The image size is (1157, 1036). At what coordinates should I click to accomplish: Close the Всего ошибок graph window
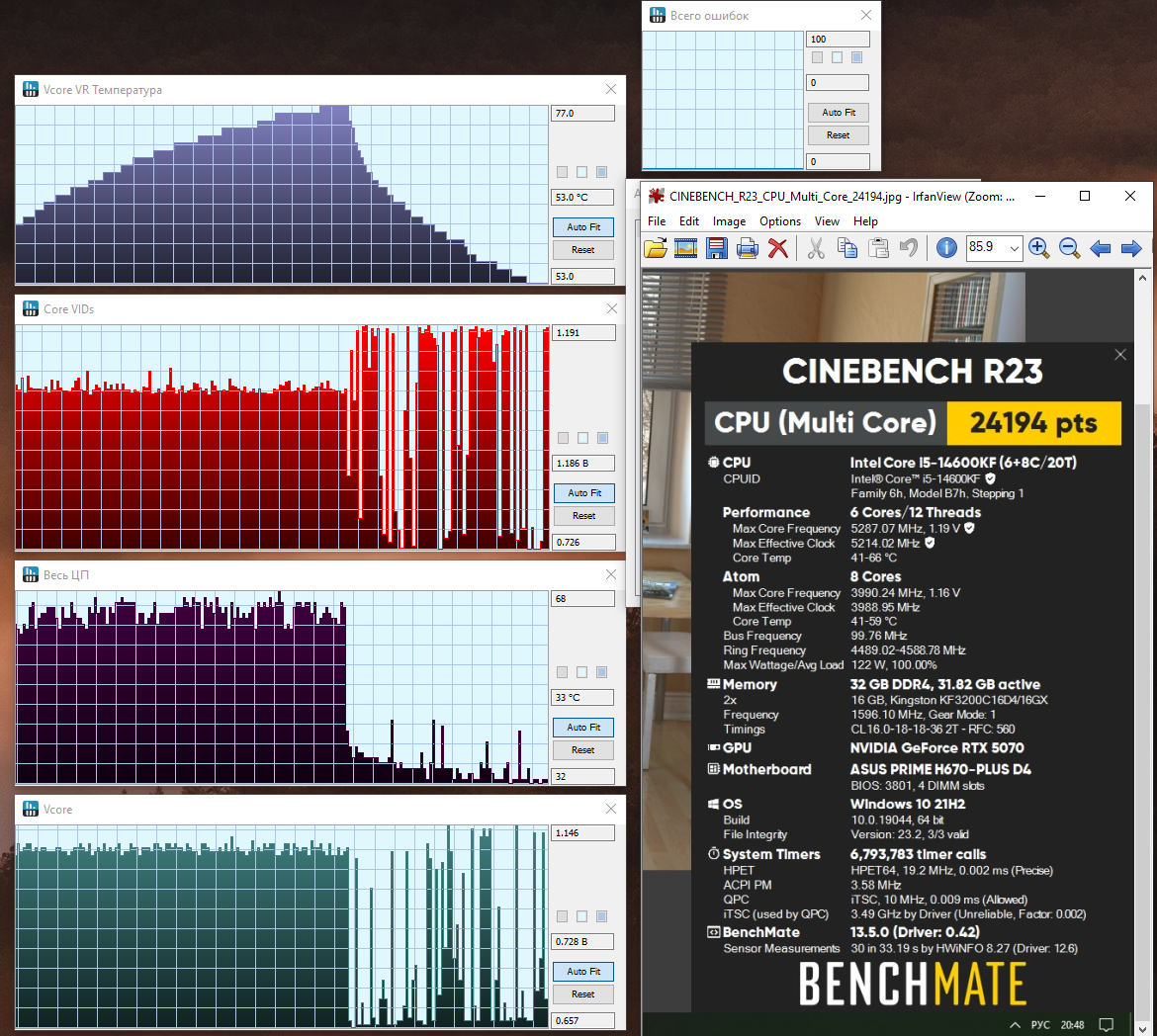(x=866, y=15)
